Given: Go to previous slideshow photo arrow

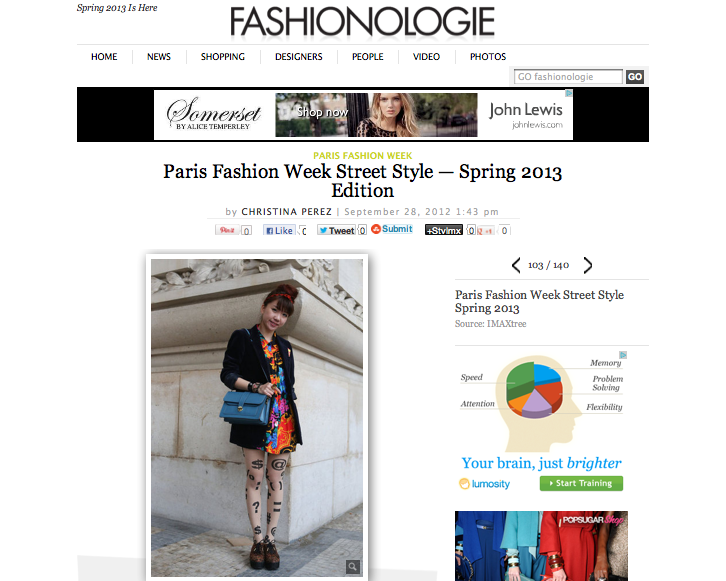Looking at the screenshot, I should coord(516,265).
